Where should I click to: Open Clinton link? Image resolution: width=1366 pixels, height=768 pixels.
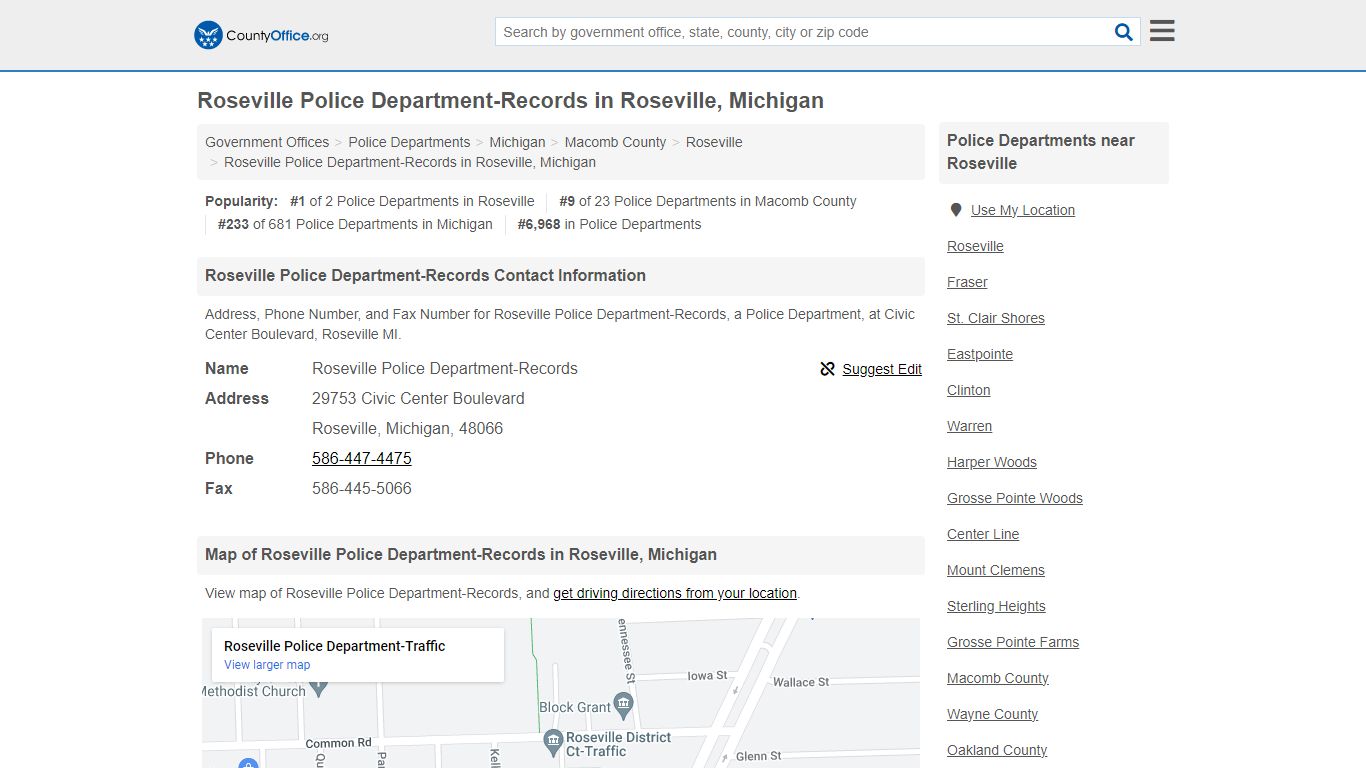[969, 390]
